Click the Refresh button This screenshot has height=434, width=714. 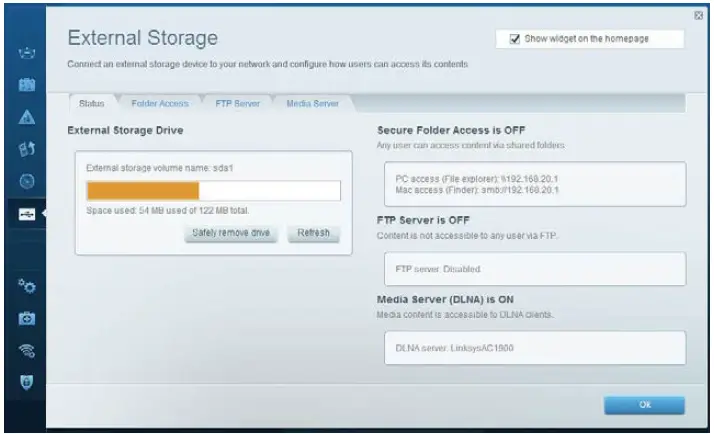(313, 233)
